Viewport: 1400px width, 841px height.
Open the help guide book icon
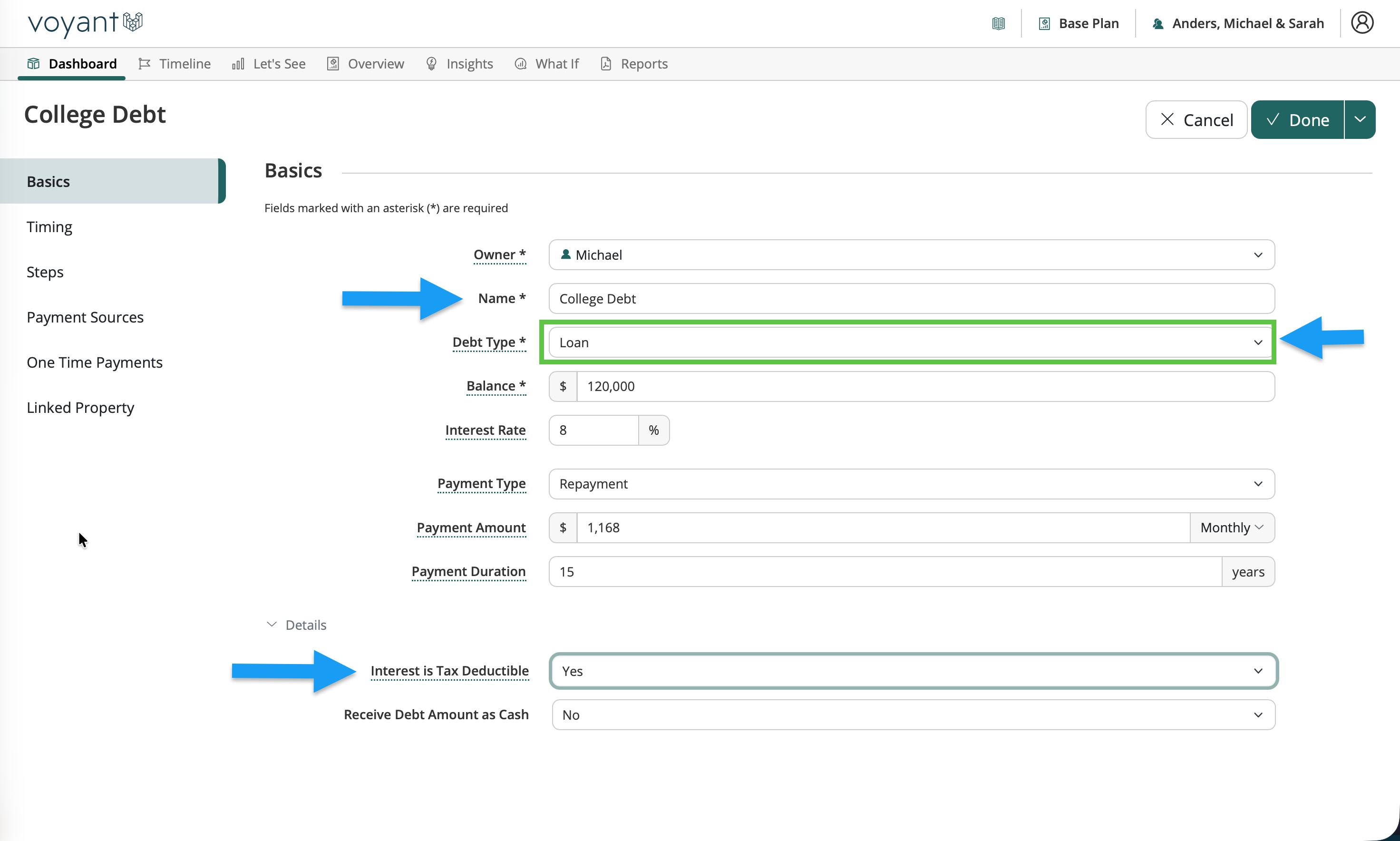(998, 23)
